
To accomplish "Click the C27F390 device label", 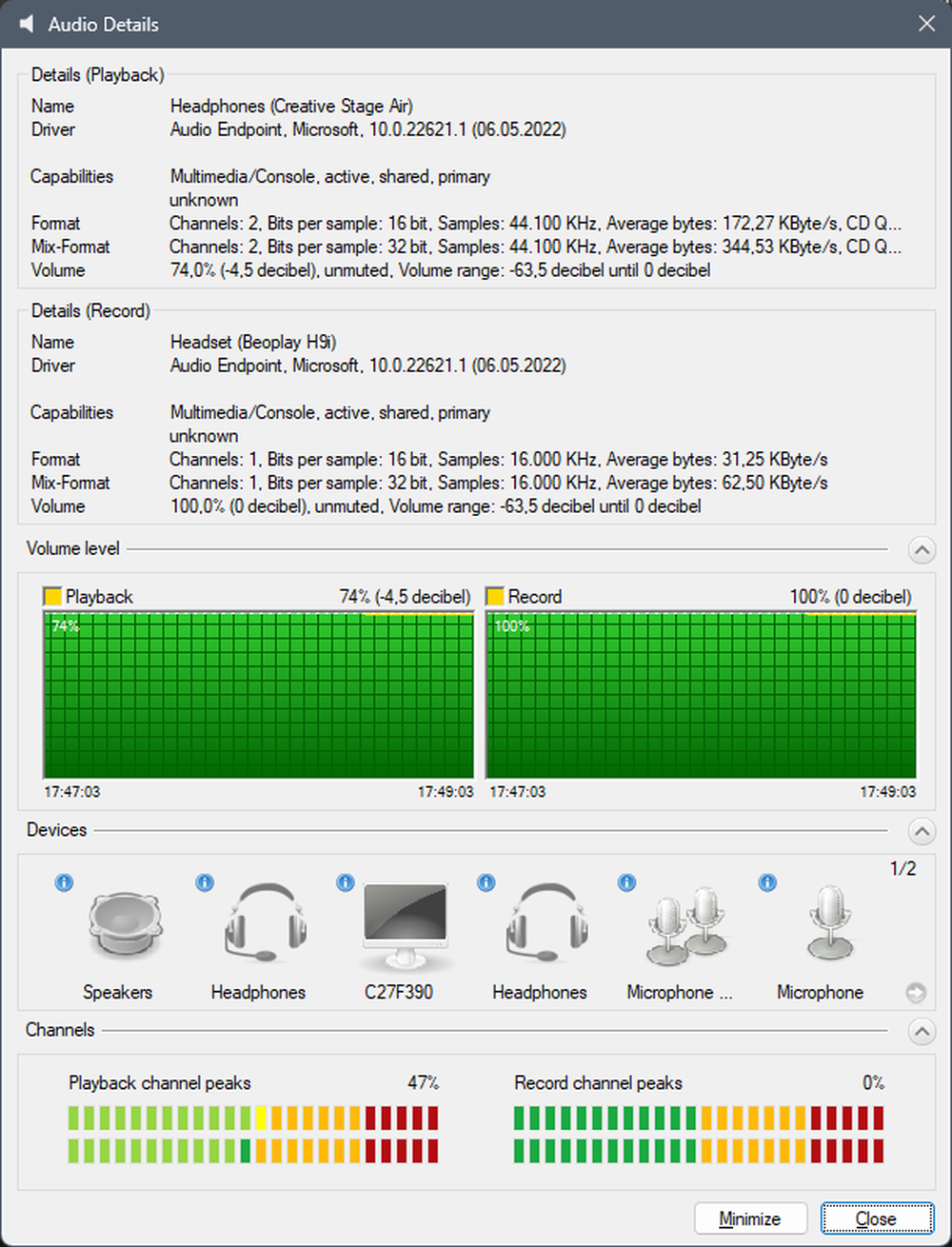I will tap(399, 992).
